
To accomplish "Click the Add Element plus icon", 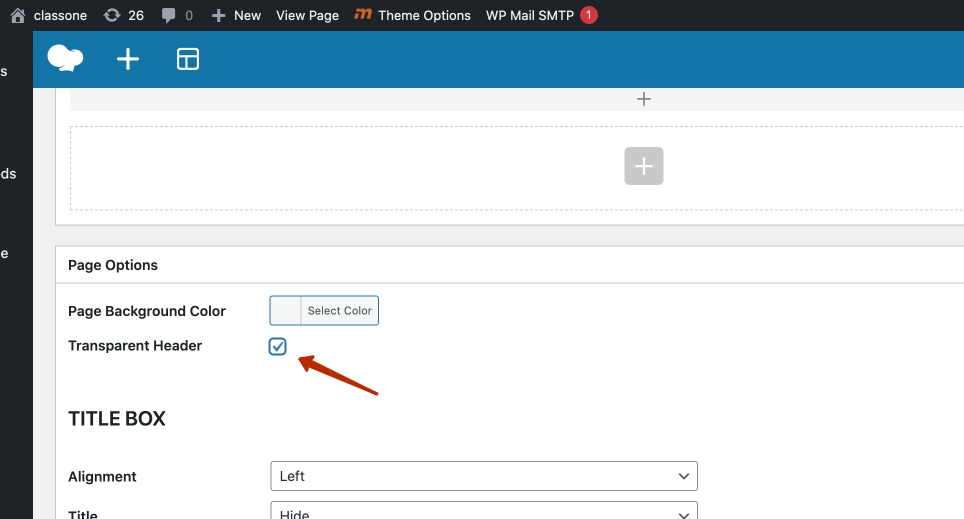I will pos(128,59).
